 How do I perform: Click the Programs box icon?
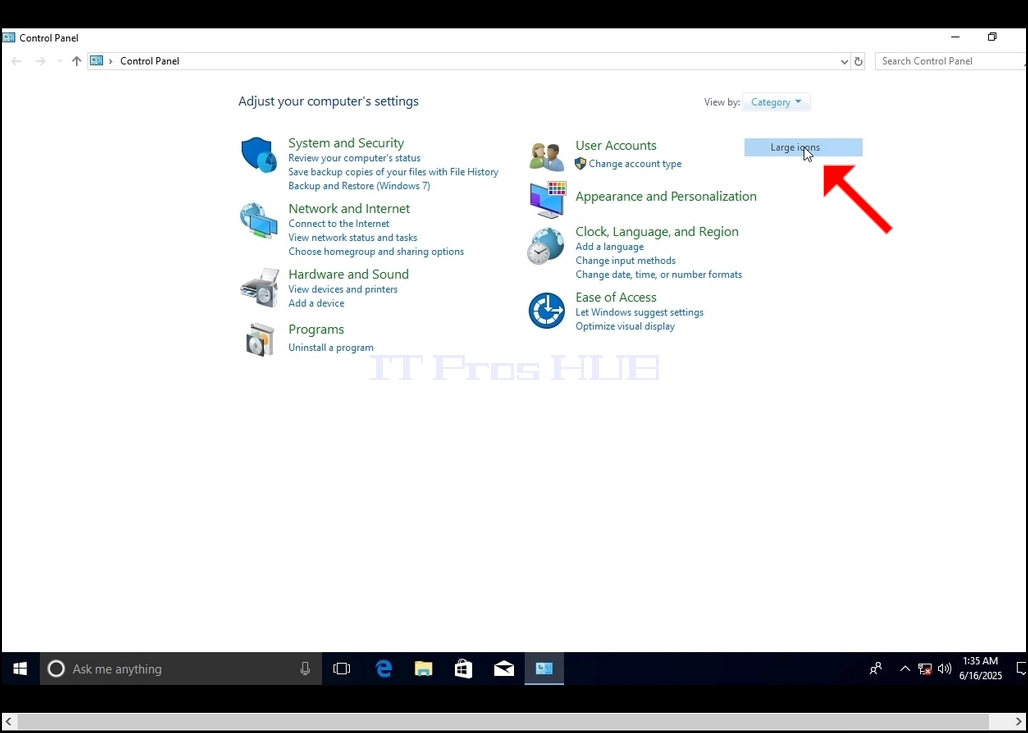260,339
